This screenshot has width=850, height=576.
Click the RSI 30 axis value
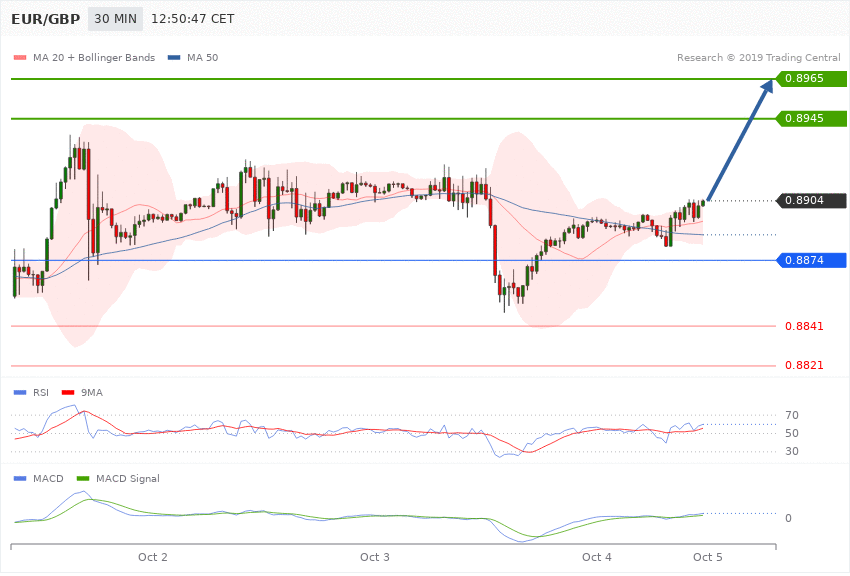[791, 451]
